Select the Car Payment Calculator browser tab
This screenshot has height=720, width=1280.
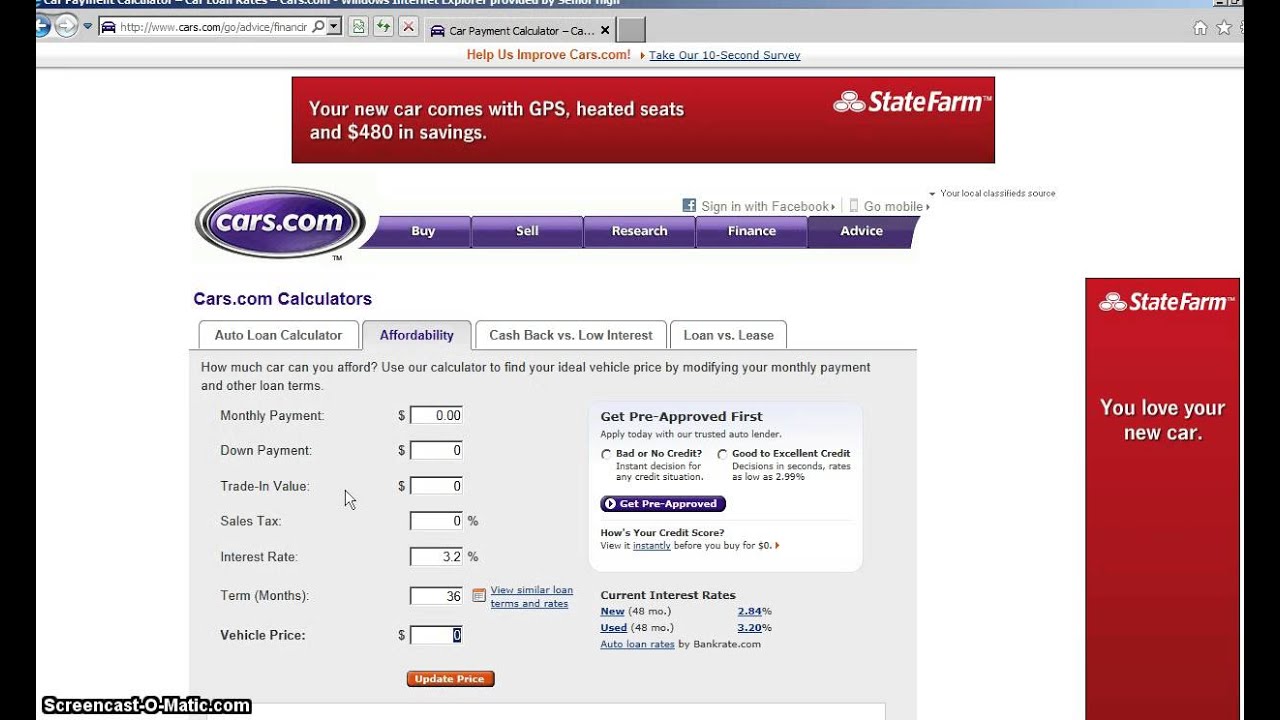point(521,30)
